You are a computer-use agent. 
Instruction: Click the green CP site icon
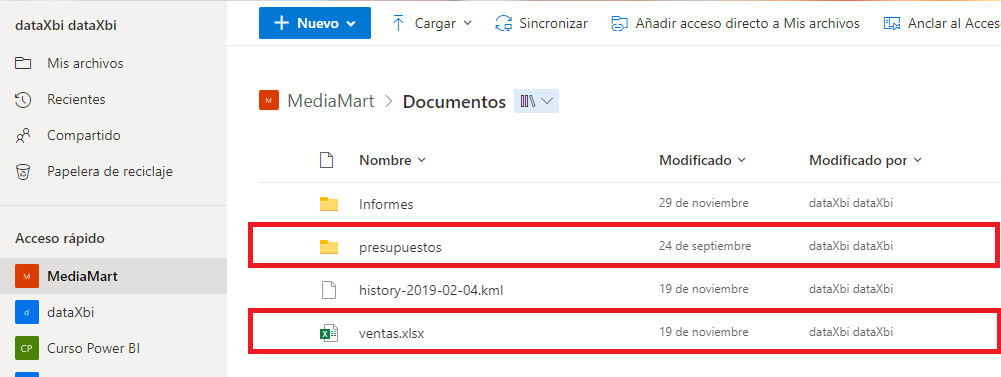pos(27,348)
